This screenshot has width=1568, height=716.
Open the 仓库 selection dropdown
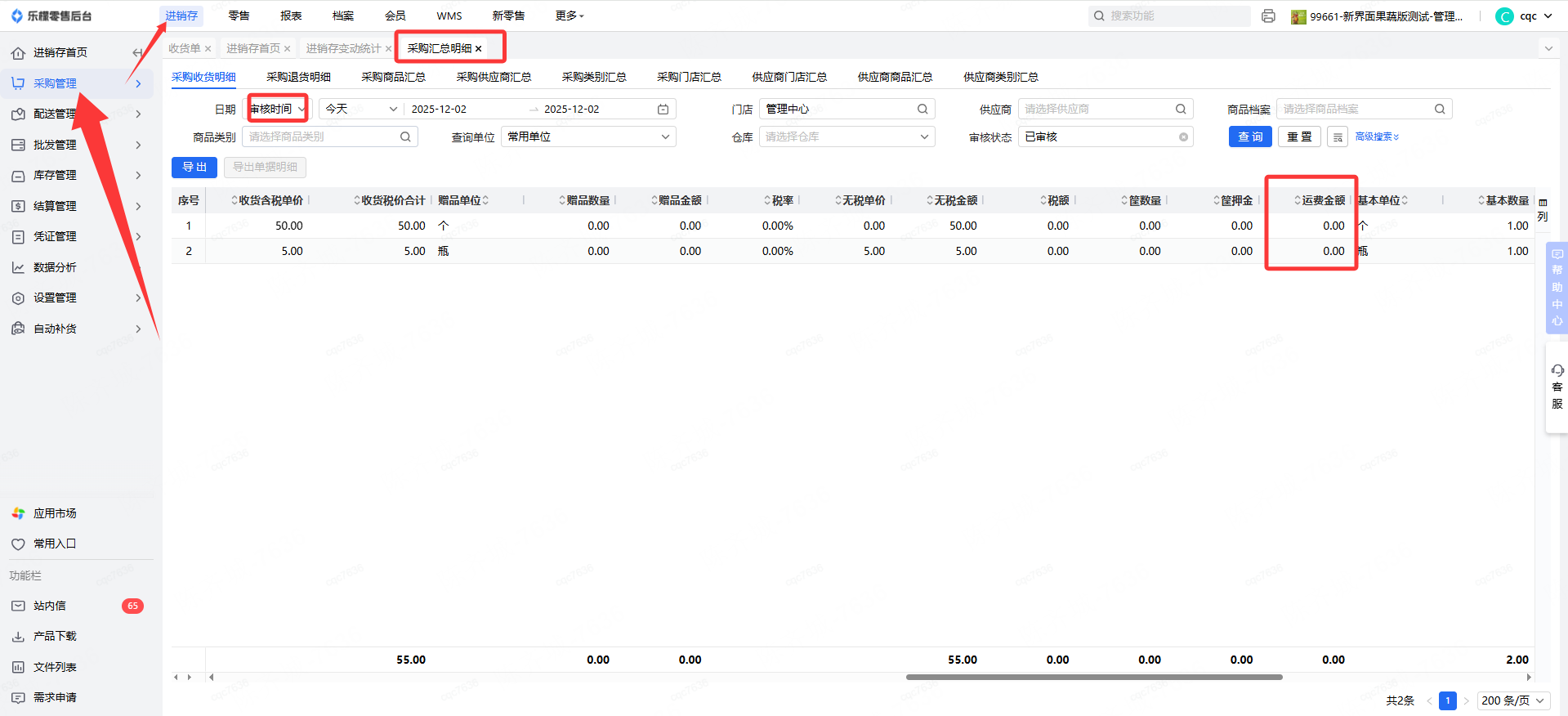[x=847, y=136]
